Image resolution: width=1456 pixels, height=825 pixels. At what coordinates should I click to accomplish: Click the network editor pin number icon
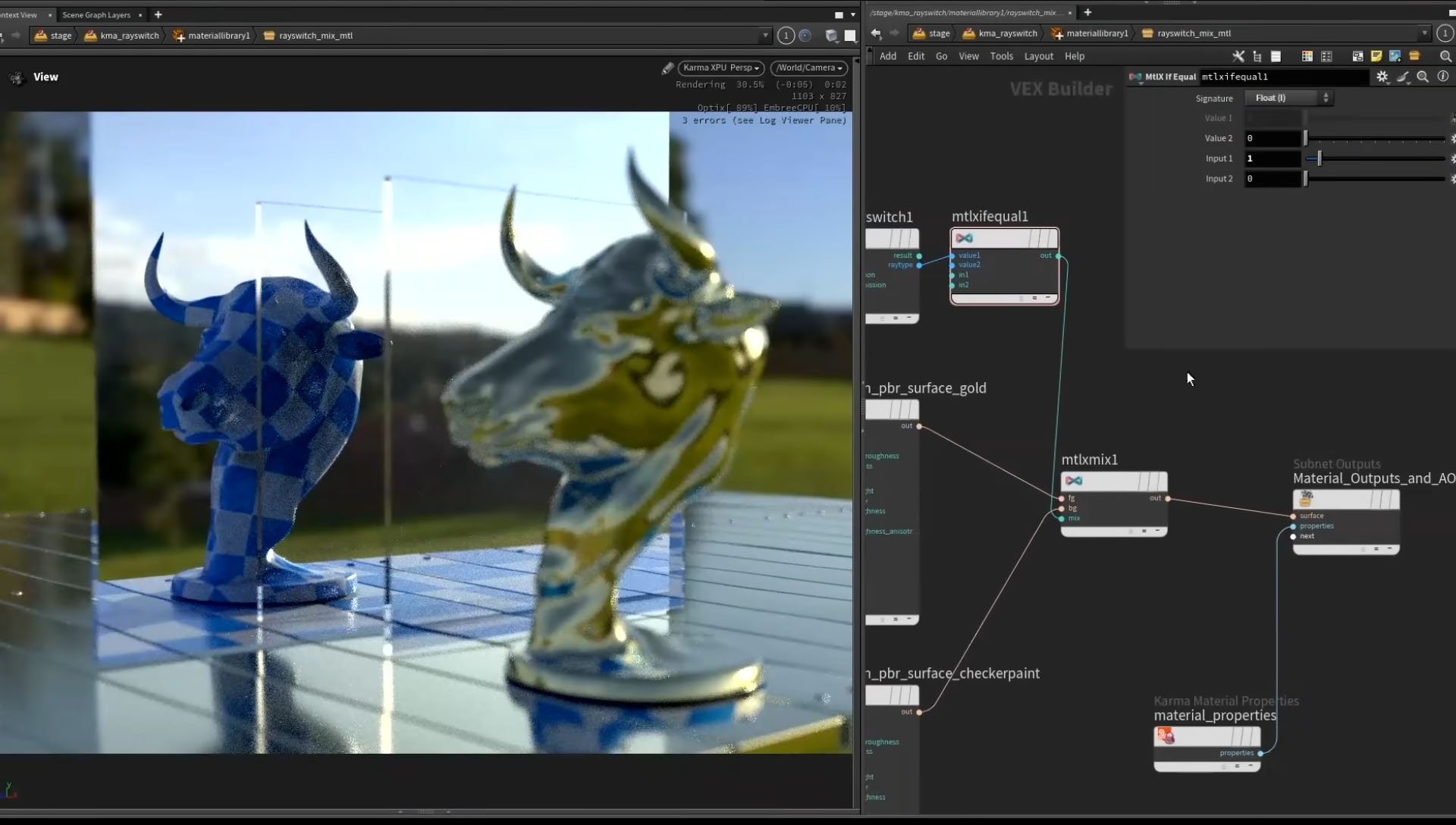click(x=1445, y=33)
